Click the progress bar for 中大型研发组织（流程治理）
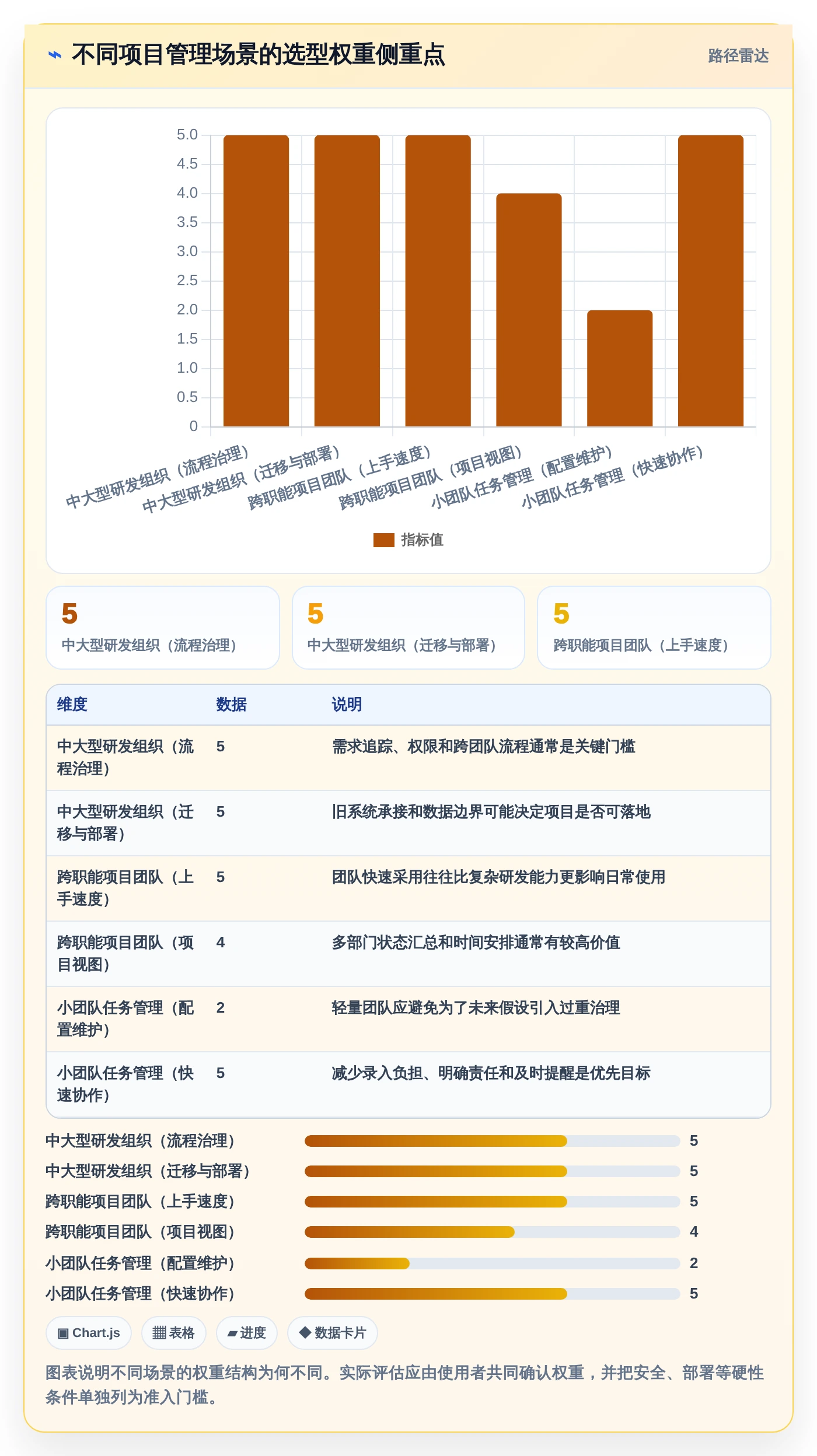The height and width of the screenshot is (1456, 817). [493, 1141]
